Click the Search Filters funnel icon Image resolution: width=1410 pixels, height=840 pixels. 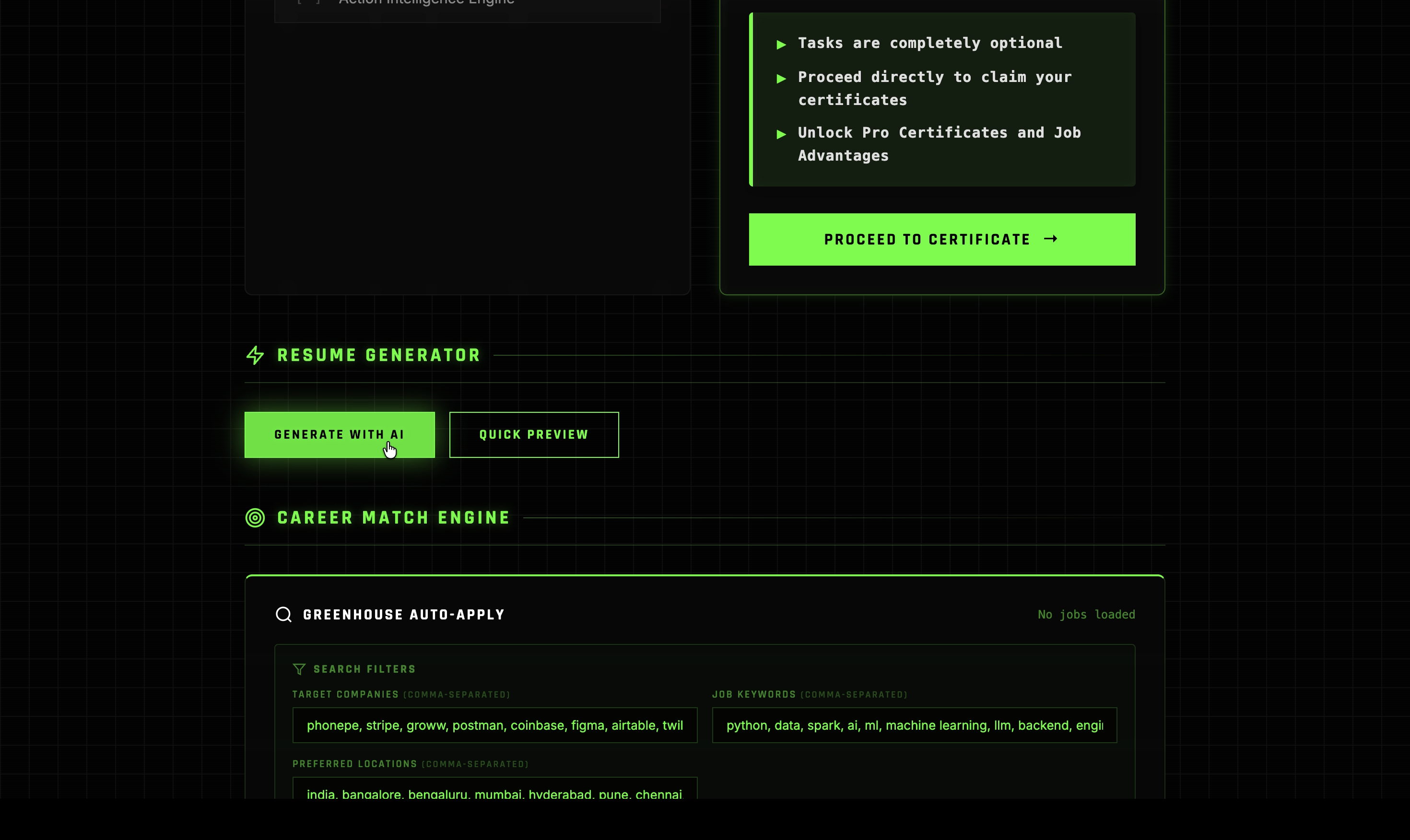299,670
